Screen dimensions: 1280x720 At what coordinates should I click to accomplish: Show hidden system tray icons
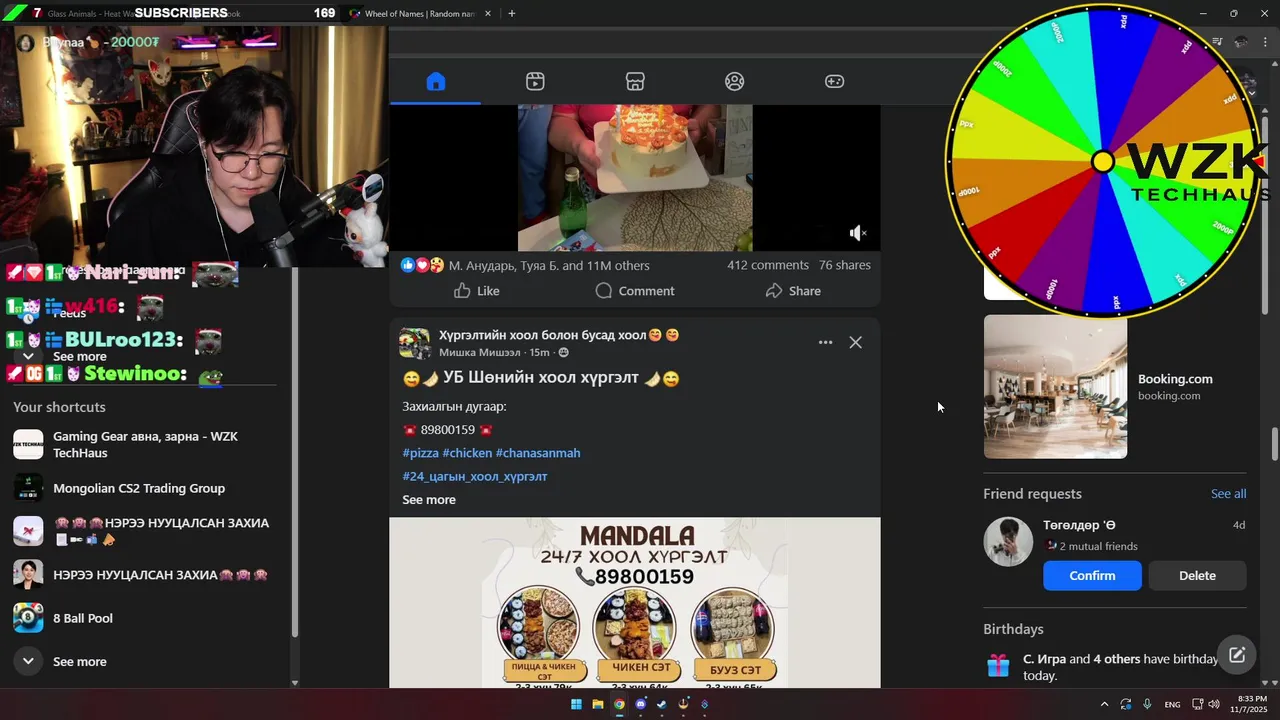[x=1104, y=704]
